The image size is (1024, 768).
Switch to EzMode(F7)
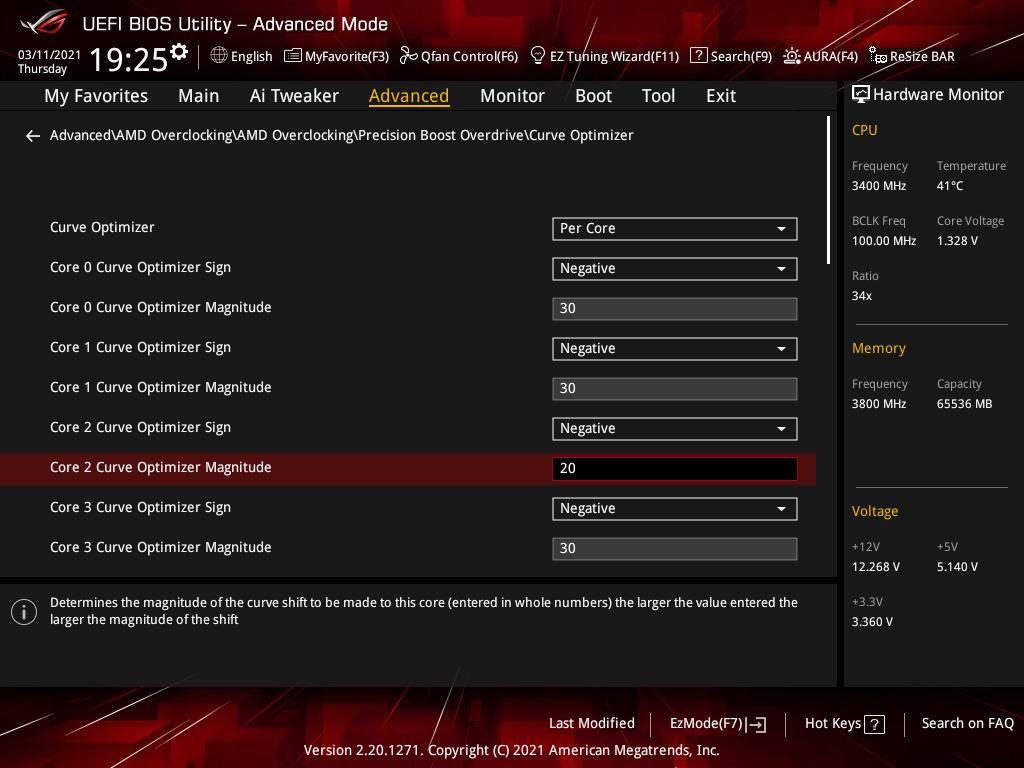pyautogui.click(x=718, y=724)
